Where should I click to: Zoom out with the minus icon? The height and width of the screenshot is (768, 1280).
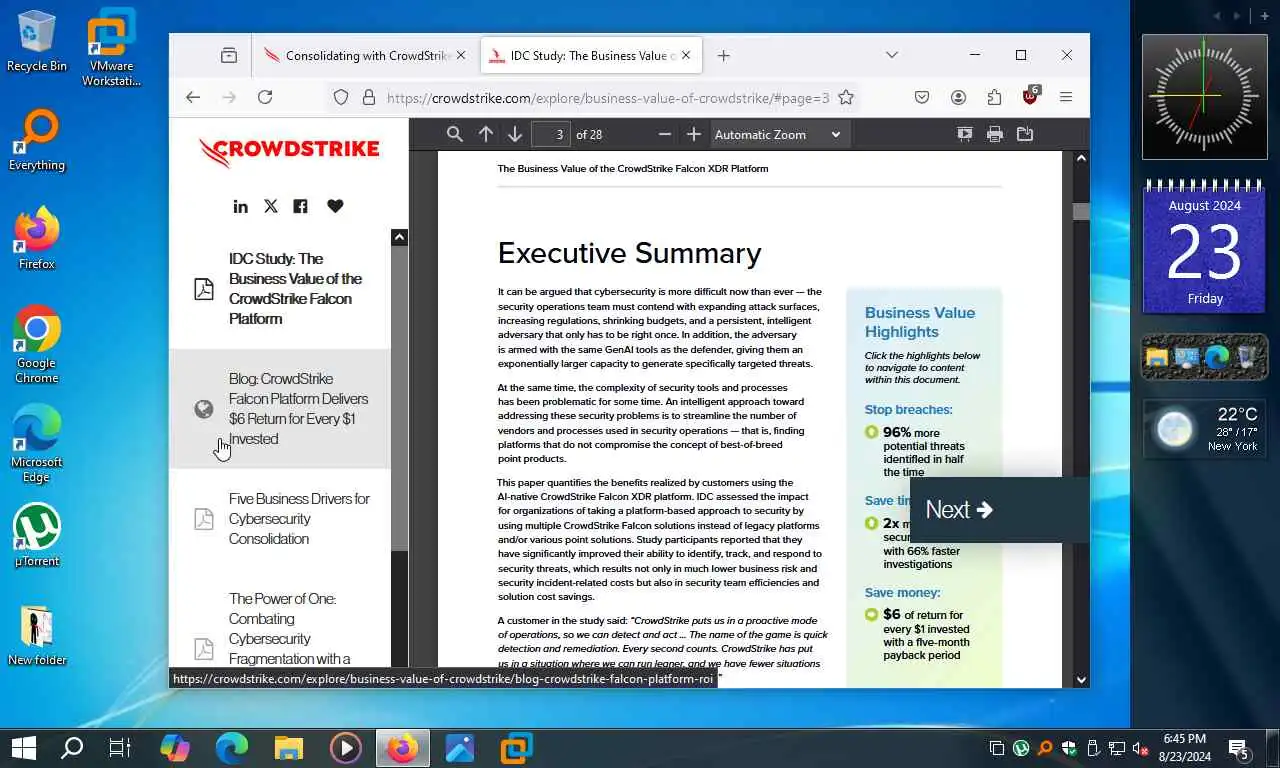click(665, 134)
